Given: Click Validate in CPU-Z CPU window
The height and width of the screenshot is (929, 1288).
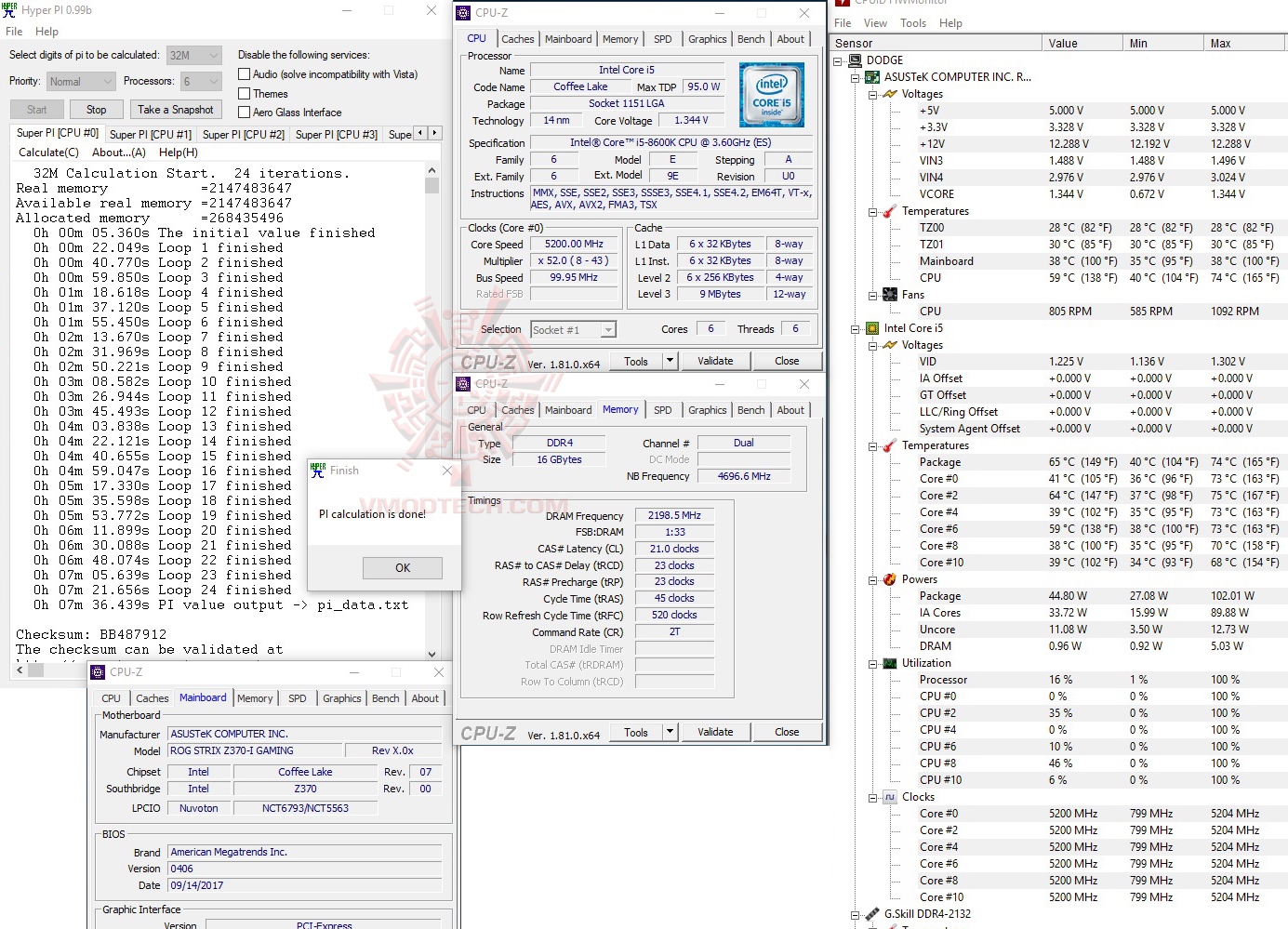Looking at the screenshot, I should point(715,361).
